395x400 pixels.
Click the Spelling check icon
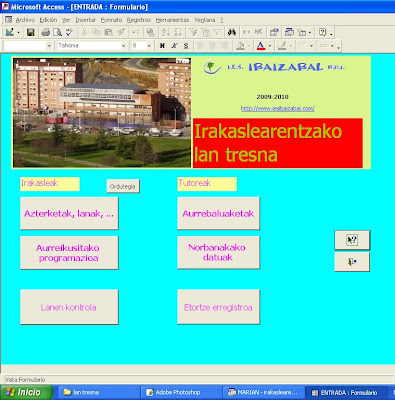[x=69, y=32]
